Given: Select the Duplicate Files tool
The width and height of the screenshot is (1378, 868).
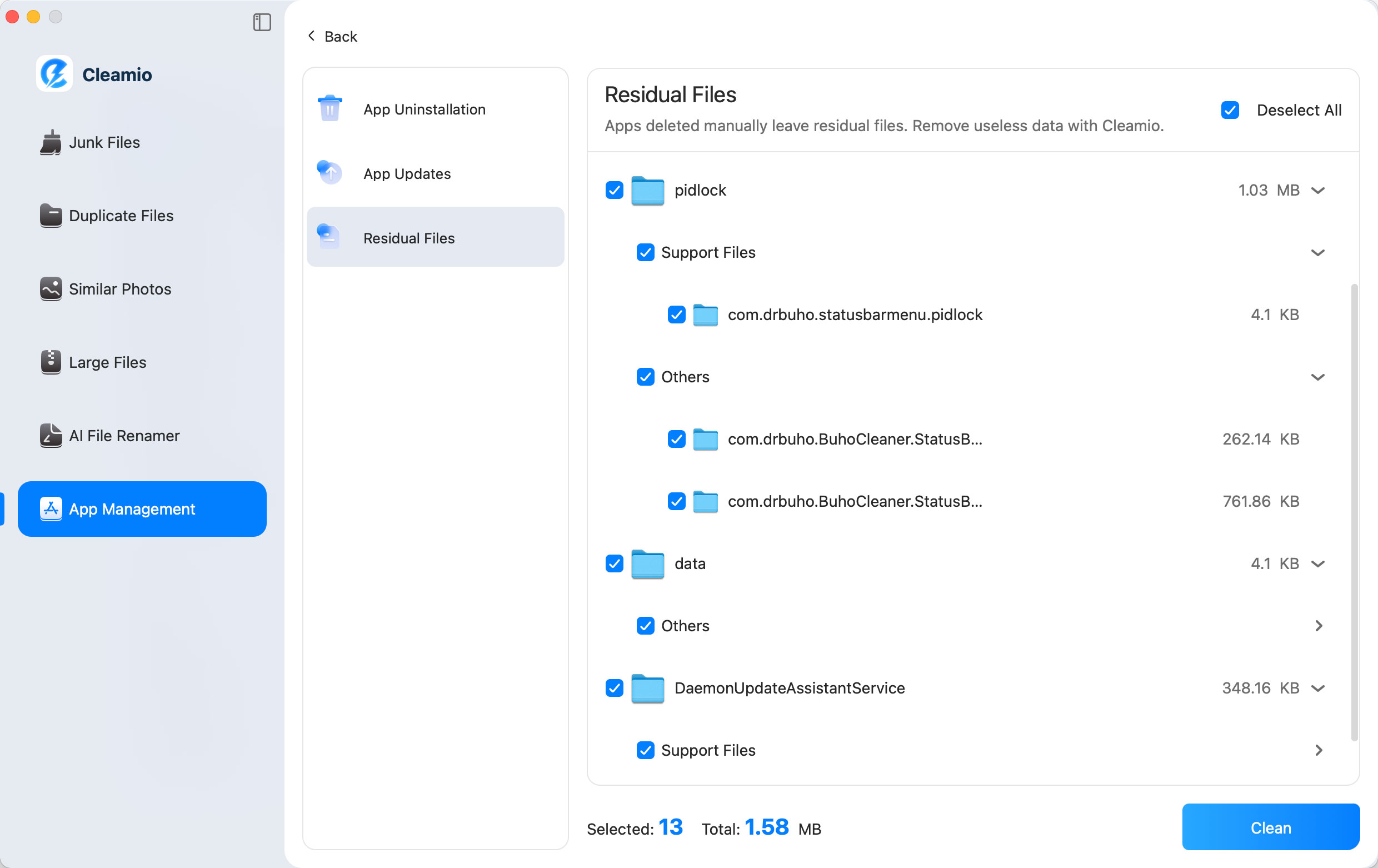Looking at the screenshot, I should point(121,216).
